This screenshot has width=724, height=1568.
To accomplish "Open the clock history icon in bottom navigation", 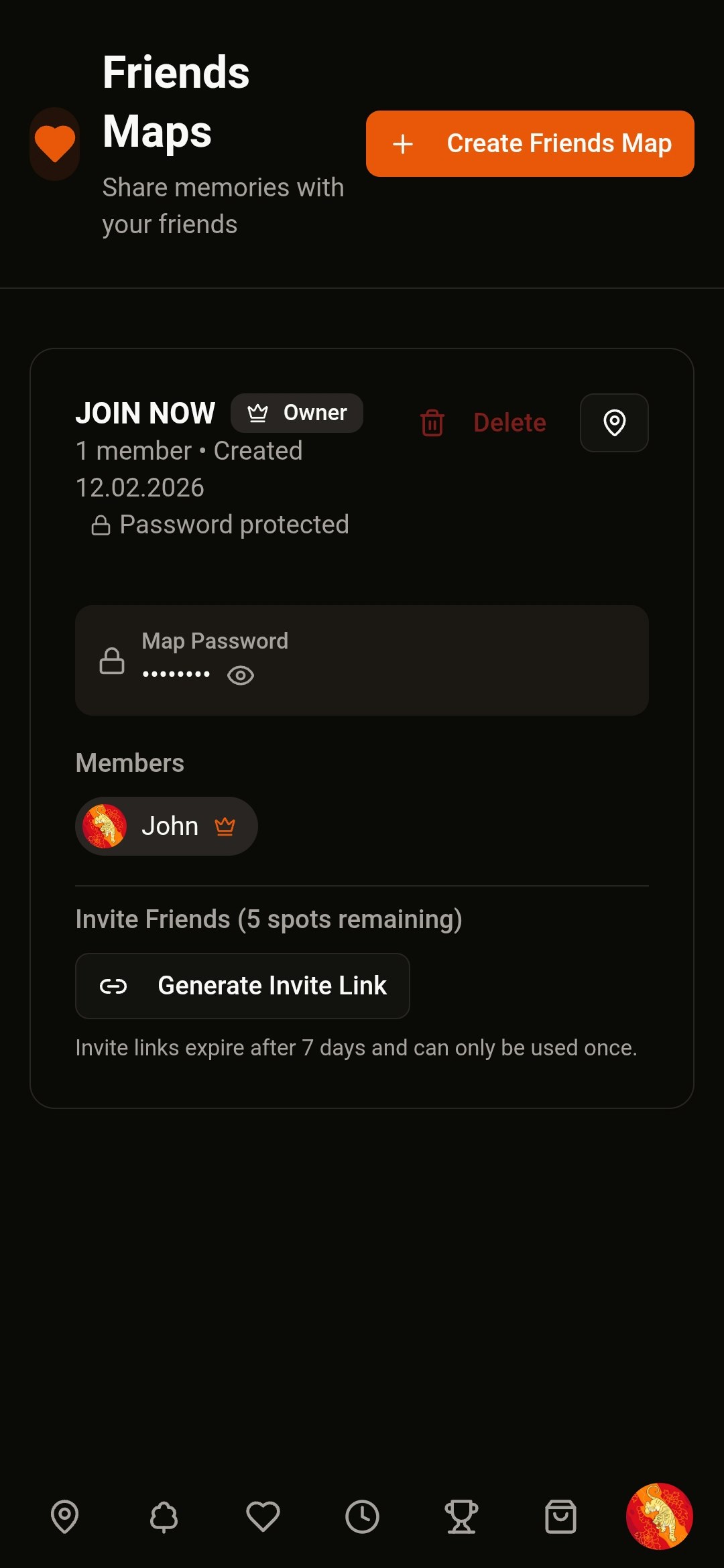I will [x=363, y=1516].
